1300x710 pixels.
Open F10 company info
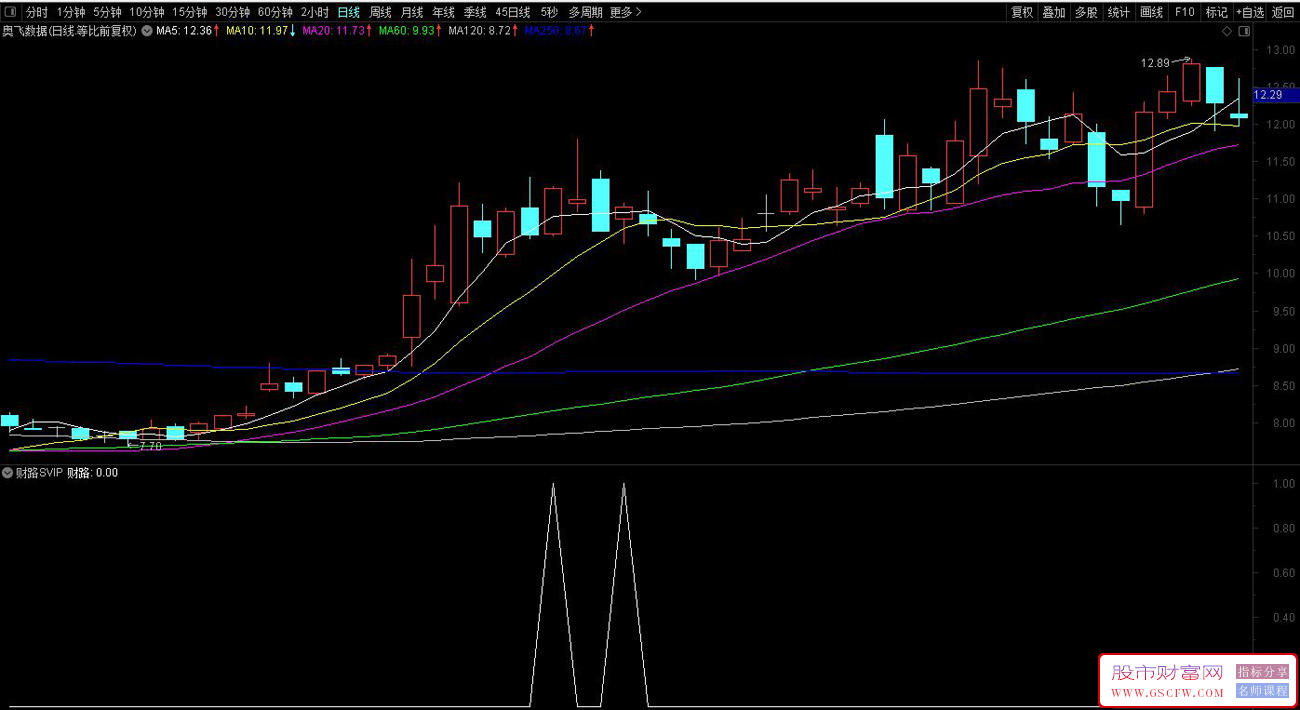click(1184, 13)
